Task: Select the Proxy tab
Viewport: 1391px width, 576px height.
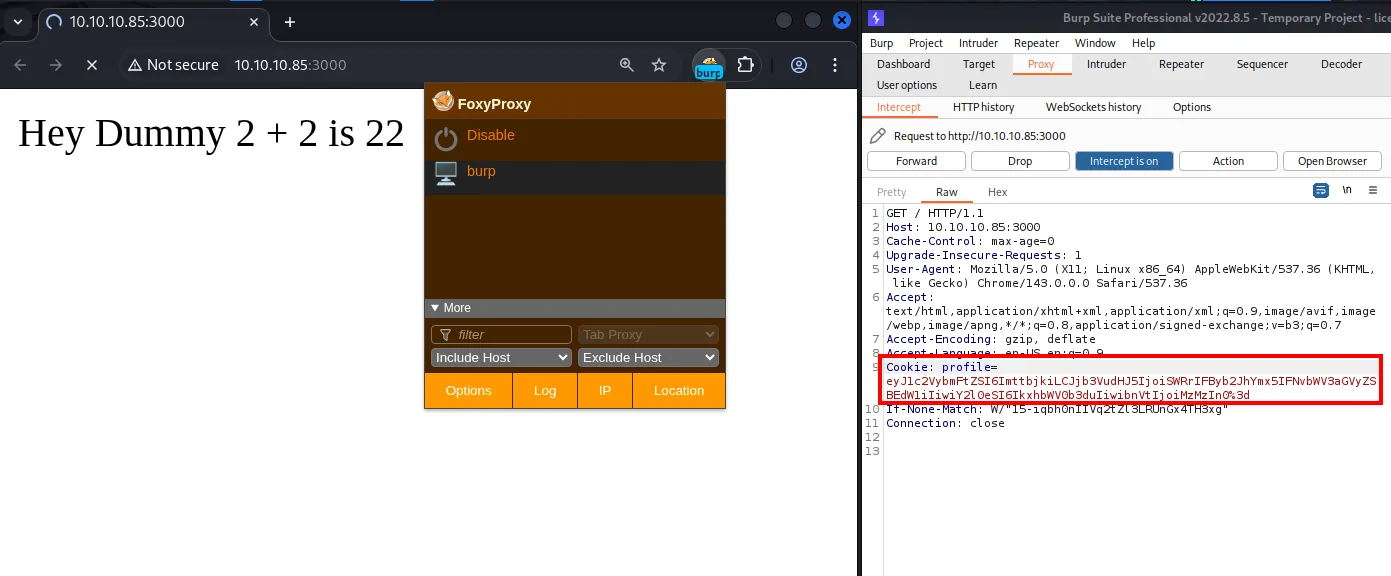Action: click(1041, 64)
